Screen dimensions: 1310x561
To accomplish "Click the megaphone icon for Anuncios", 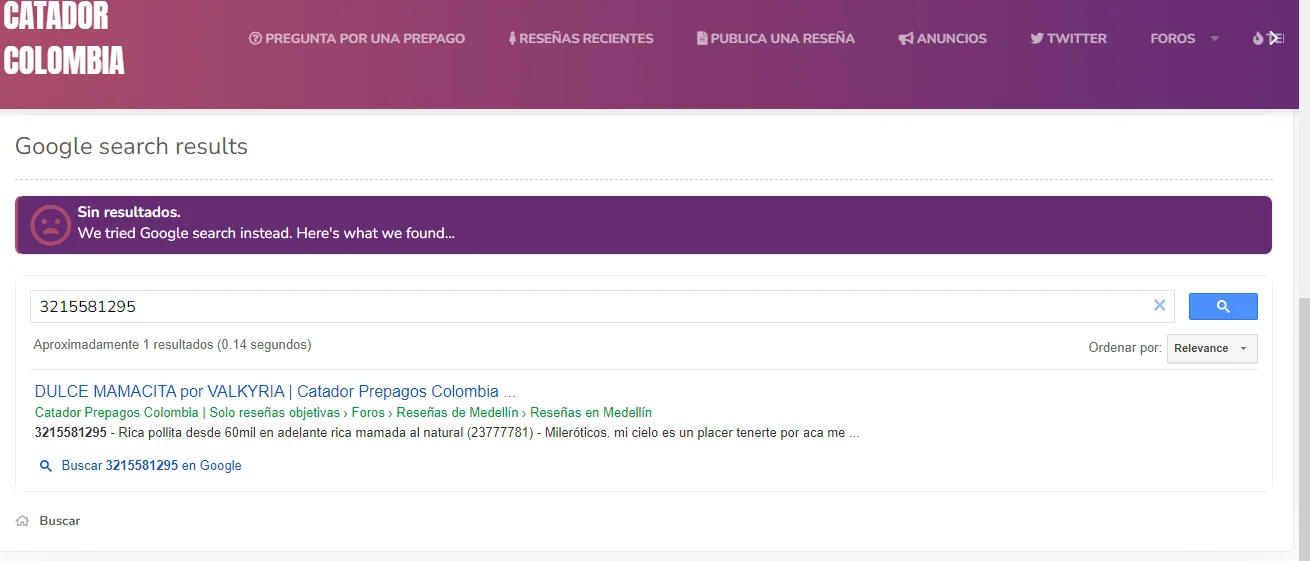I will click(x=906, y=39).
